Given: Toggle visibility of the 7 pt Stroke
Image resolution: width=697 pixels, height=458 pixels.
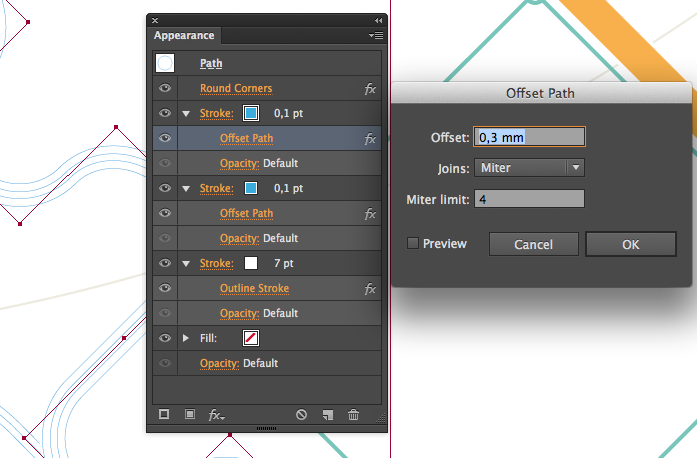Looking at the screenshot, I should click(x=164, y=264).
